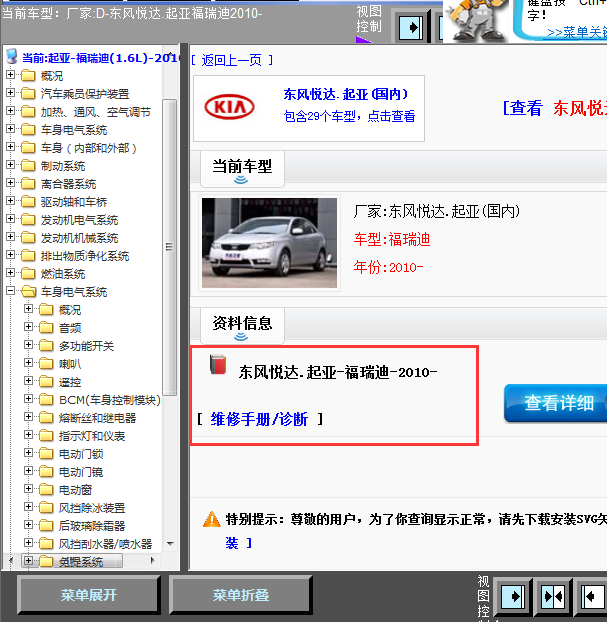Click the 菜单展开 button

(x=88, y=595)
